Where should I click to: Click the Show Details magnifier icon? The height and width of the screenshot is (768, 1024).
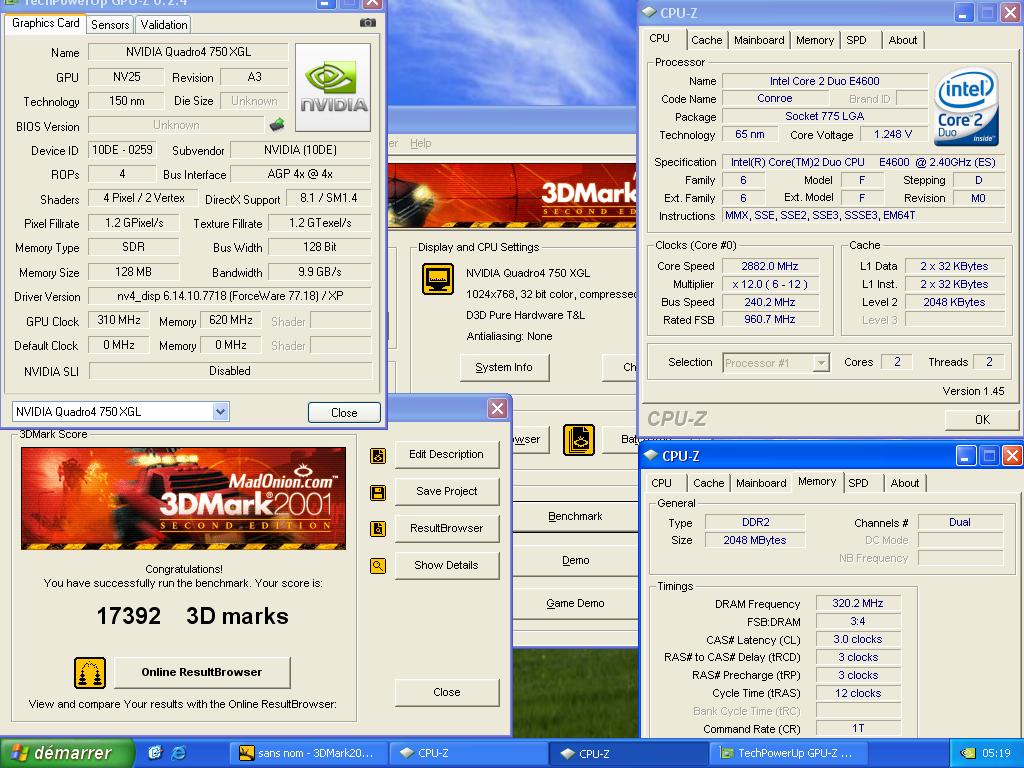(377, 566)
